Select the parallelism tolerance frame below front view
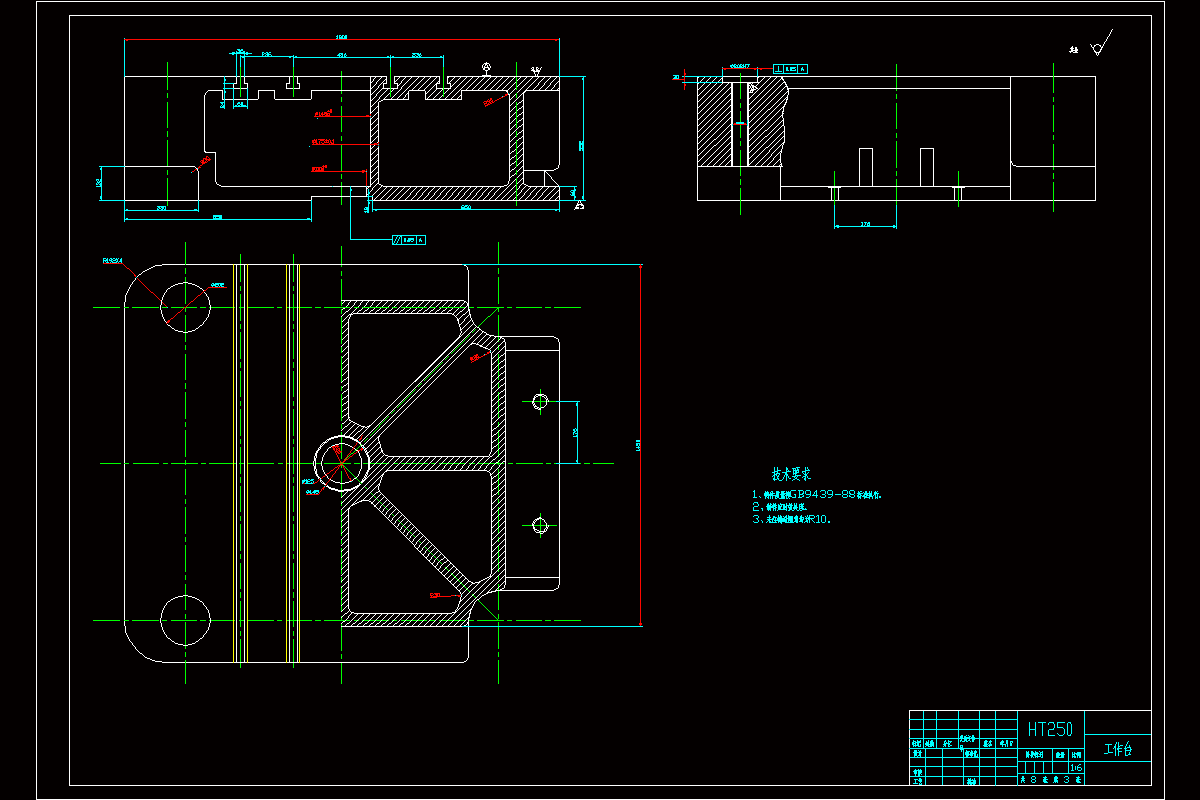Image resolution: width=1200 pixels, height=800 pixels. tap(410, 240)
